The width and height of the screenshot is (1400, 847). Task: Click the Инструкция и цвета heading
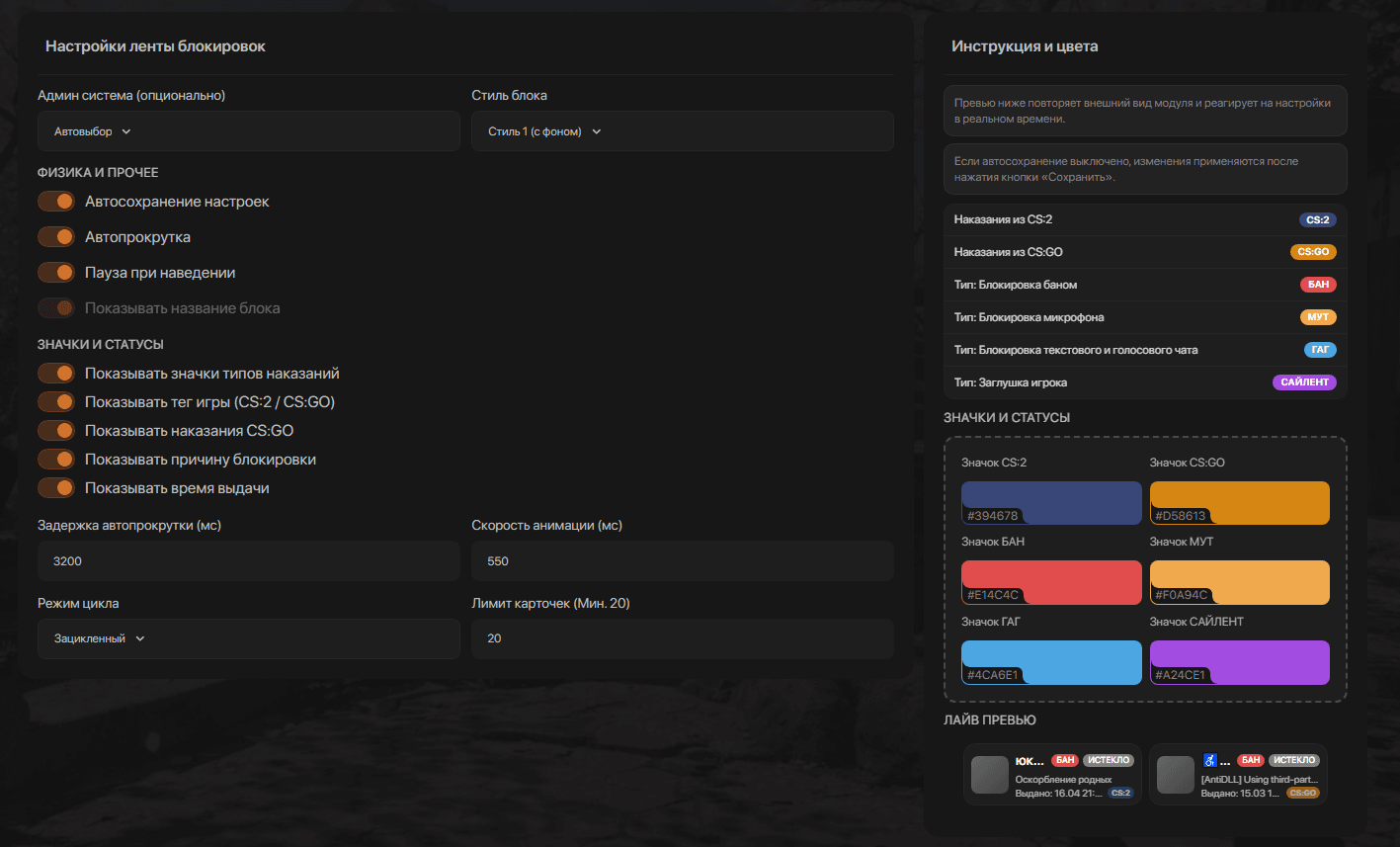pos(1025,46)
